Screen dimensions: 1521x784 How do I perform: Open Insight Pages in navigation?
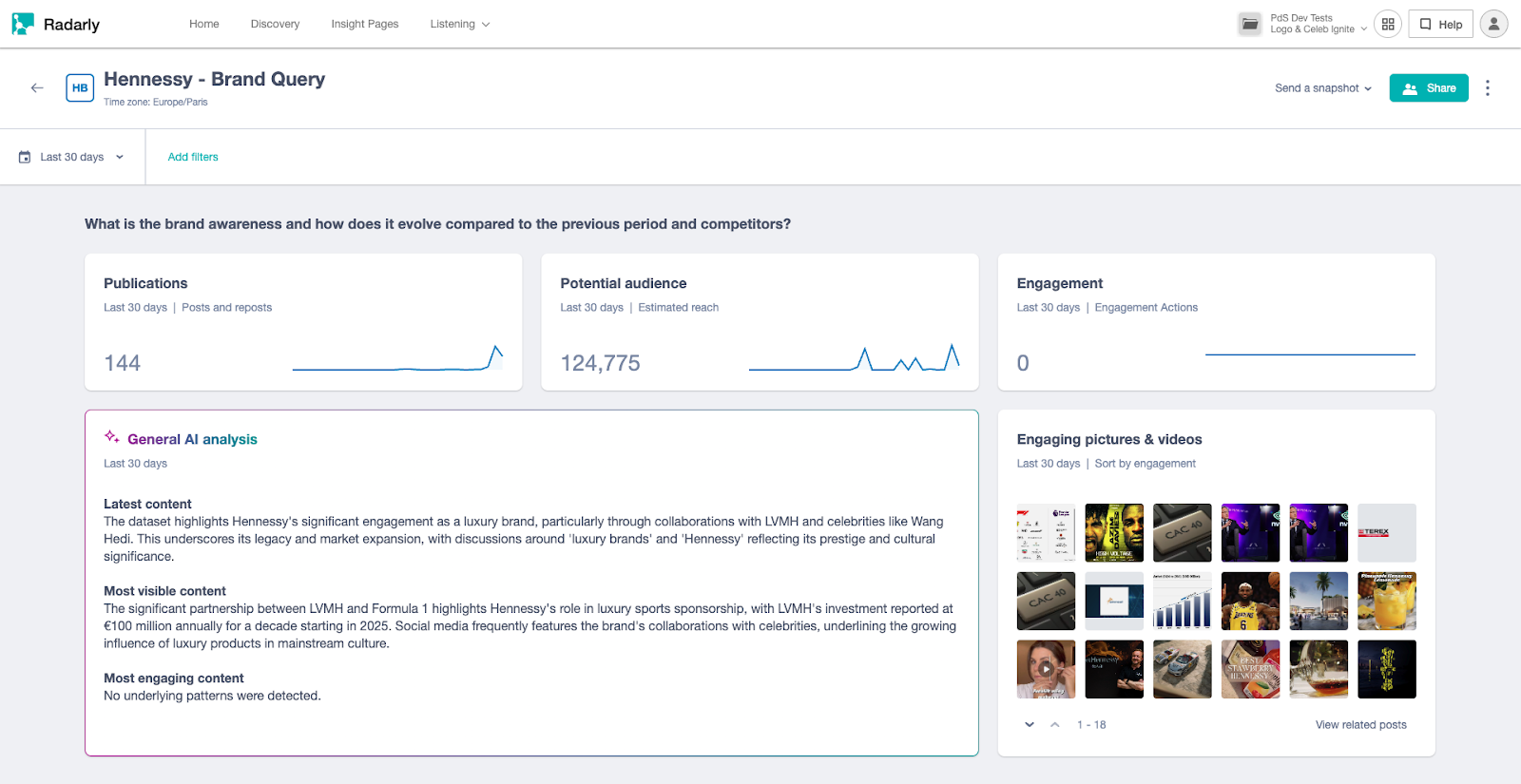click(365, 24)
